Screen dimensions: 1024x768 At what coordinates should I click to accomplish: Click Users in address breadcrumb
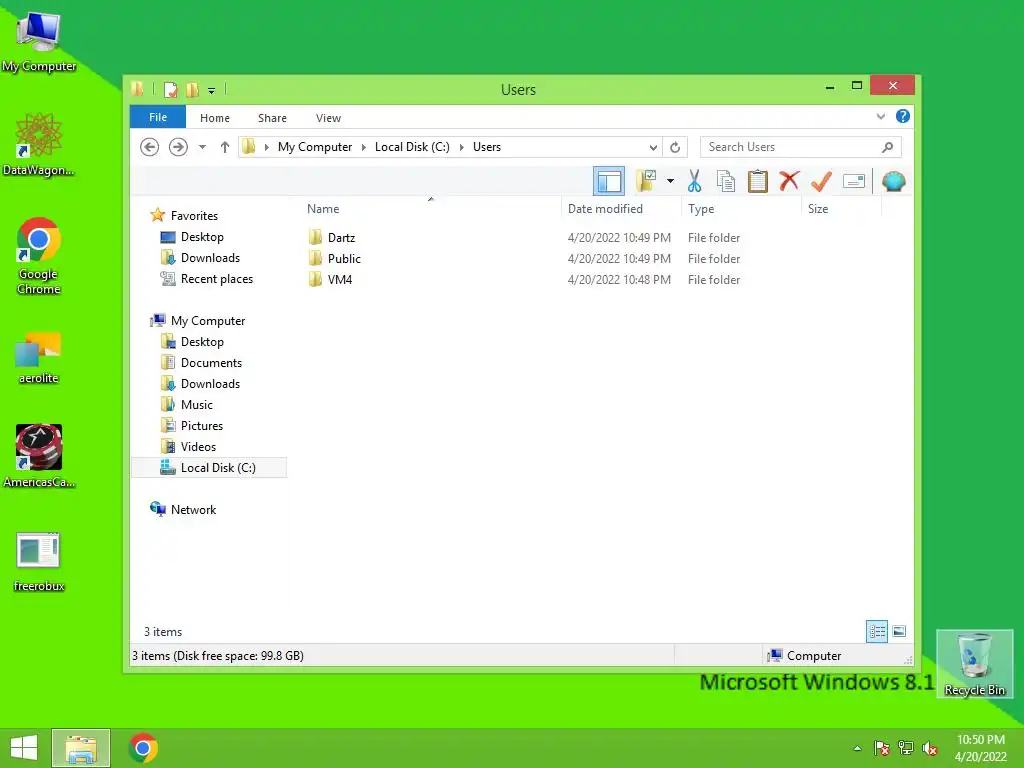pyautogui.click(x=487, y=147)
